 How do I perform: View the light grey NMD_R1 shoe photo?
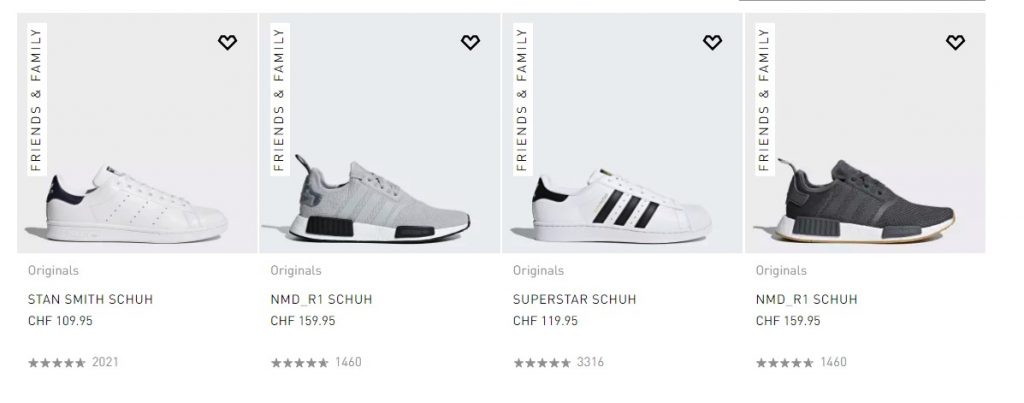(380, 203)
